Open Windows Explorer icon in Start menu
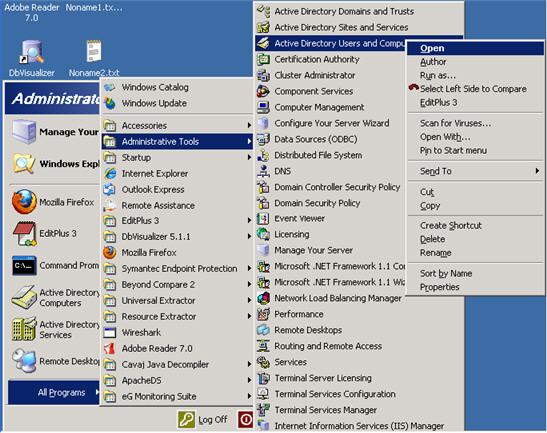The width and height of the screenshot is (547, 433). pyautogui.click(x=24, y=163)
